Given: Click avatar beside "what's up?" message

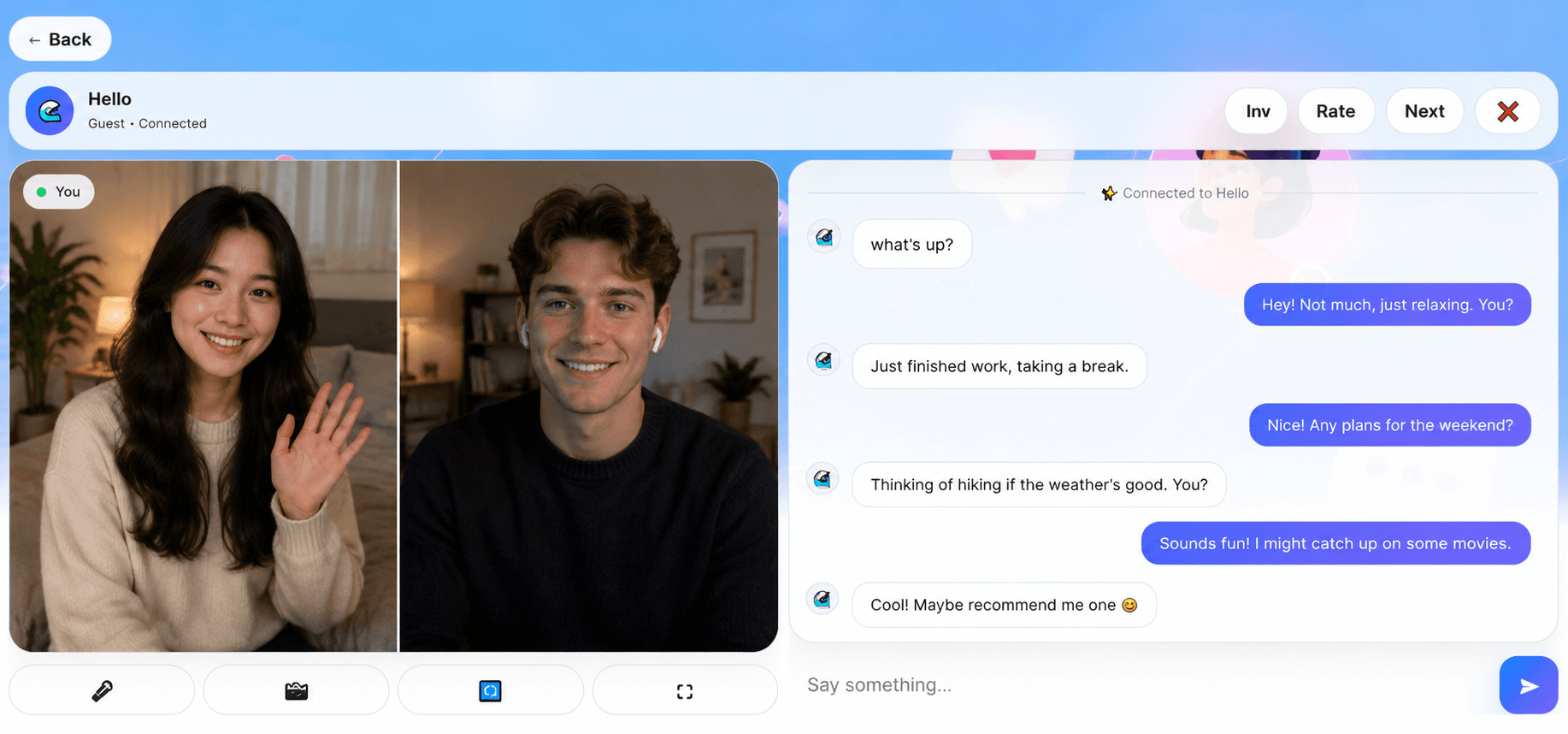Looking at the screenshot, I should click(x=824, y=237).
